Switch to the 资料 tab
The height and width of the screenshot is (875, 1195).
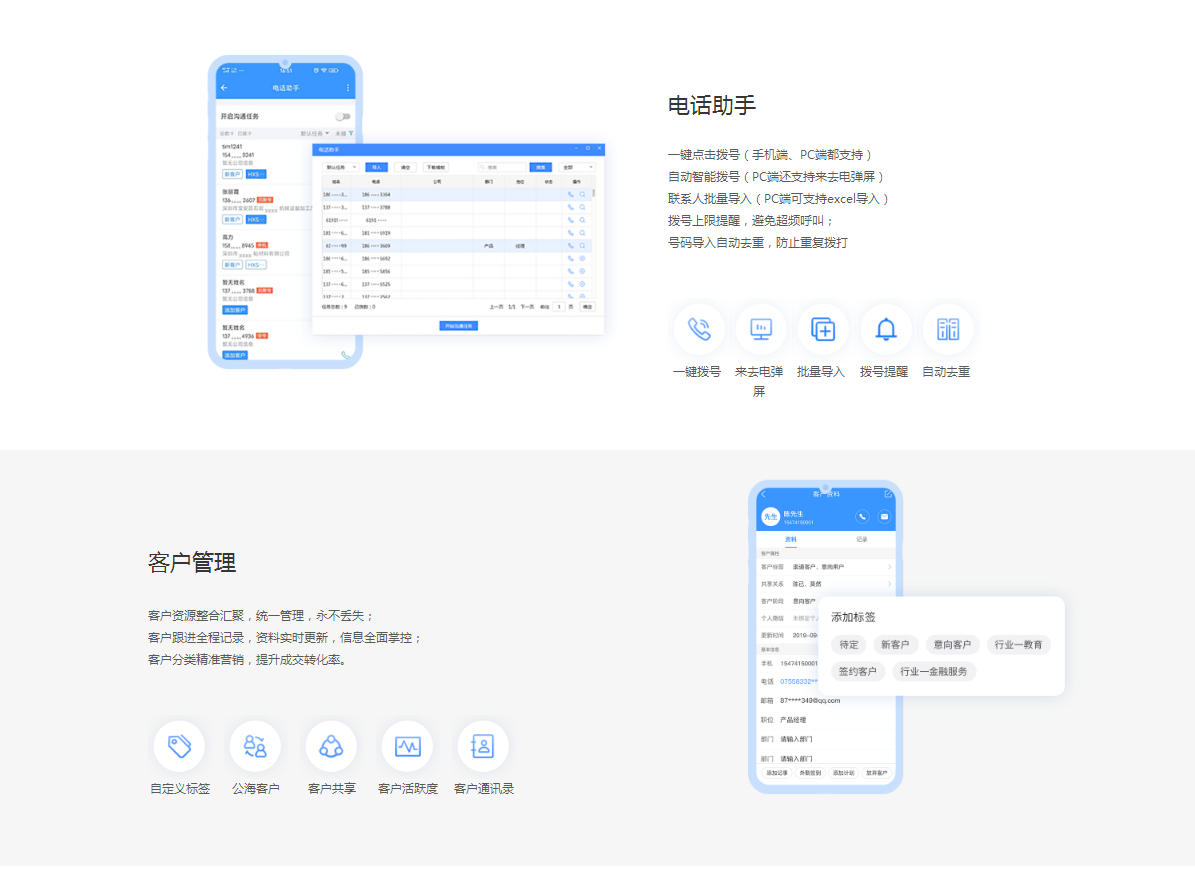point(791,539)
